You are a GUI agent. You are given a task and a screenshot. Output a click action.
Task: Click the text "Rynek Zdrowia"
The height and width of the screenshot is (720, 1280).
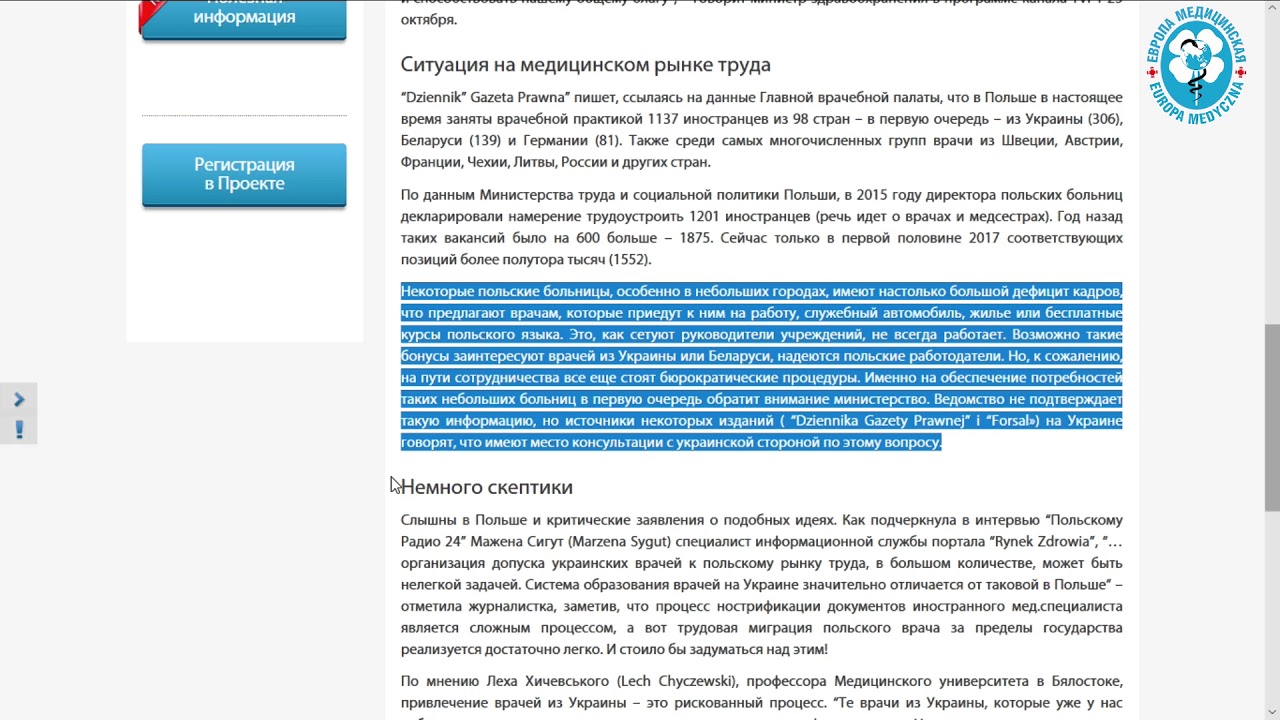point(1044,542)
